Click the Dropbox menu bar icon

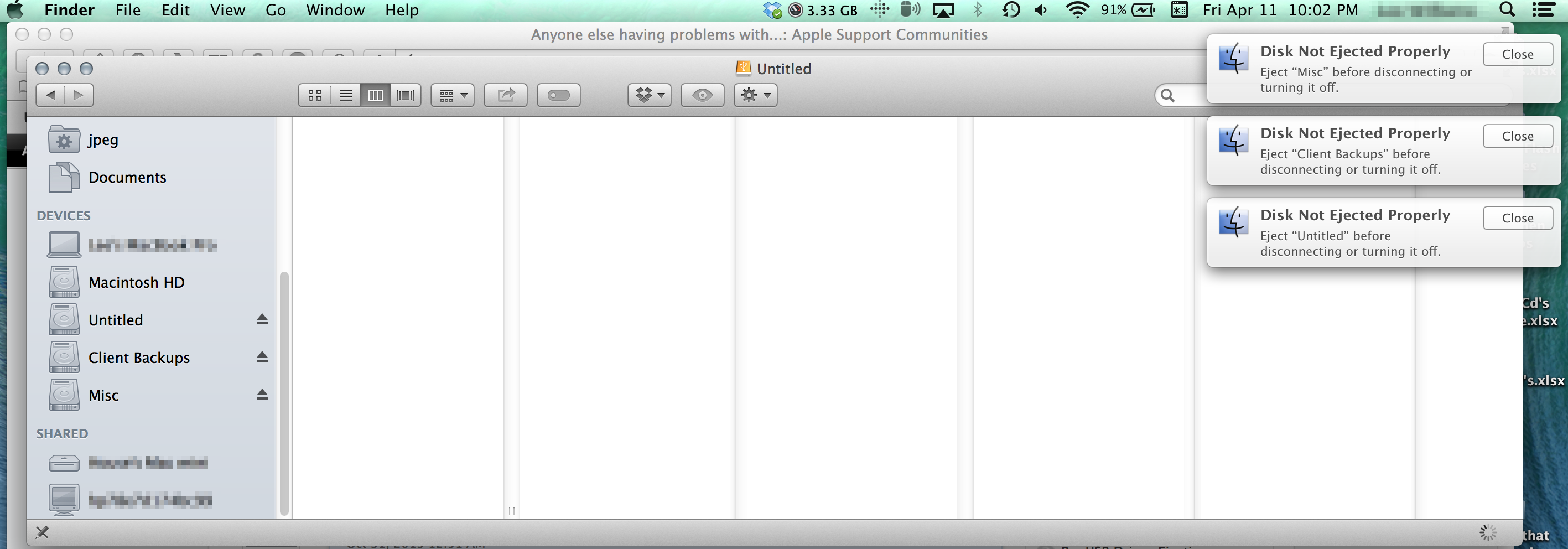pos(772,10)
